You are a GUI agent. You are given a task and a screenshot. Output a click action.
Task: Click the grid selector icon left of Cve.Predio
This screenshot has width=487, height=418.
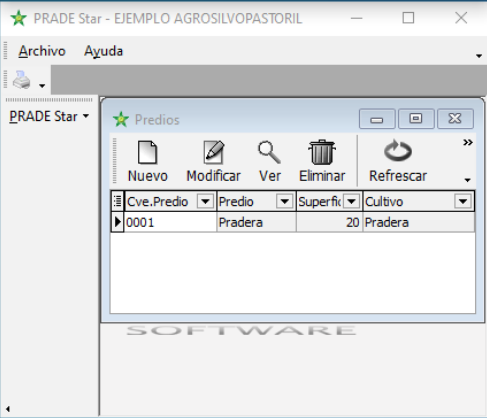[x=117, y=201]
